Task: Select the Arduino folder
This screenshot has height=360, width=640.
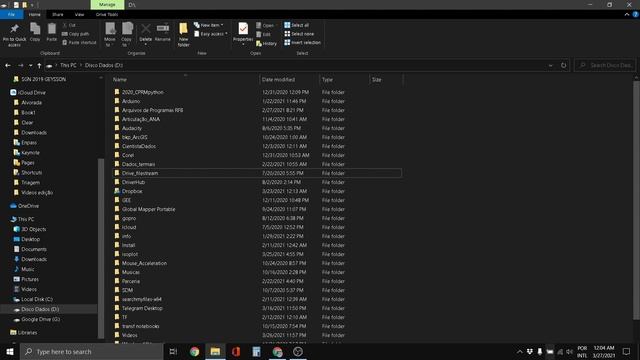Action: click(x=131, y=101)
